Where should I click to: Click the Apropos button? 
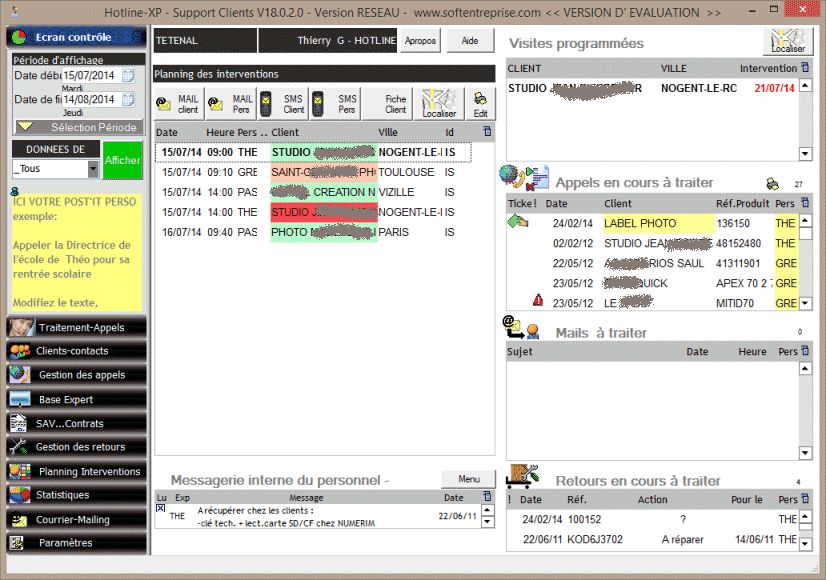pyautogui.click(x=420, y=41)
